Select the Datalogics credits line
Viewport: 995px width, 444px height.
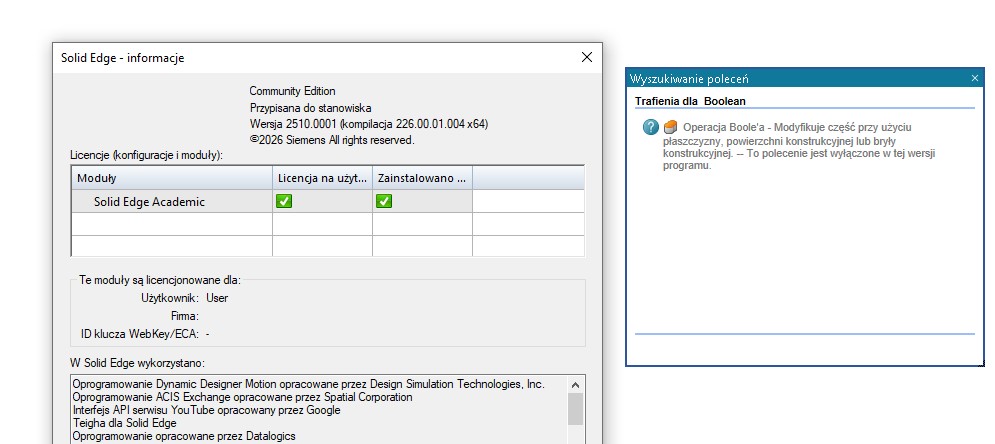point(184,436)
